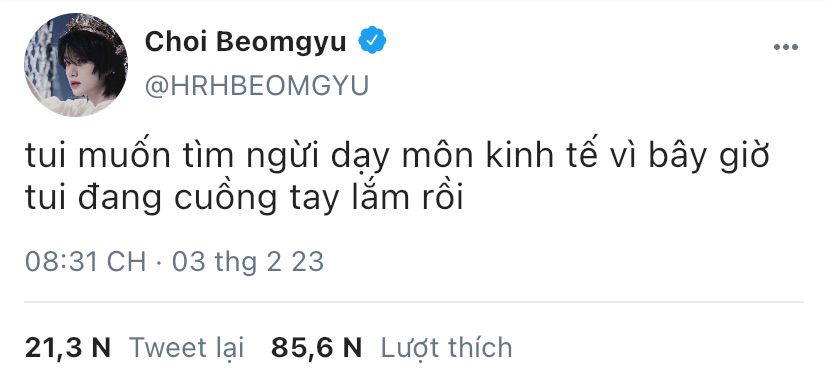Screen dimensions: 828x386
Task: Click the date 03 thg 2 23
Action: coord(248,262)
